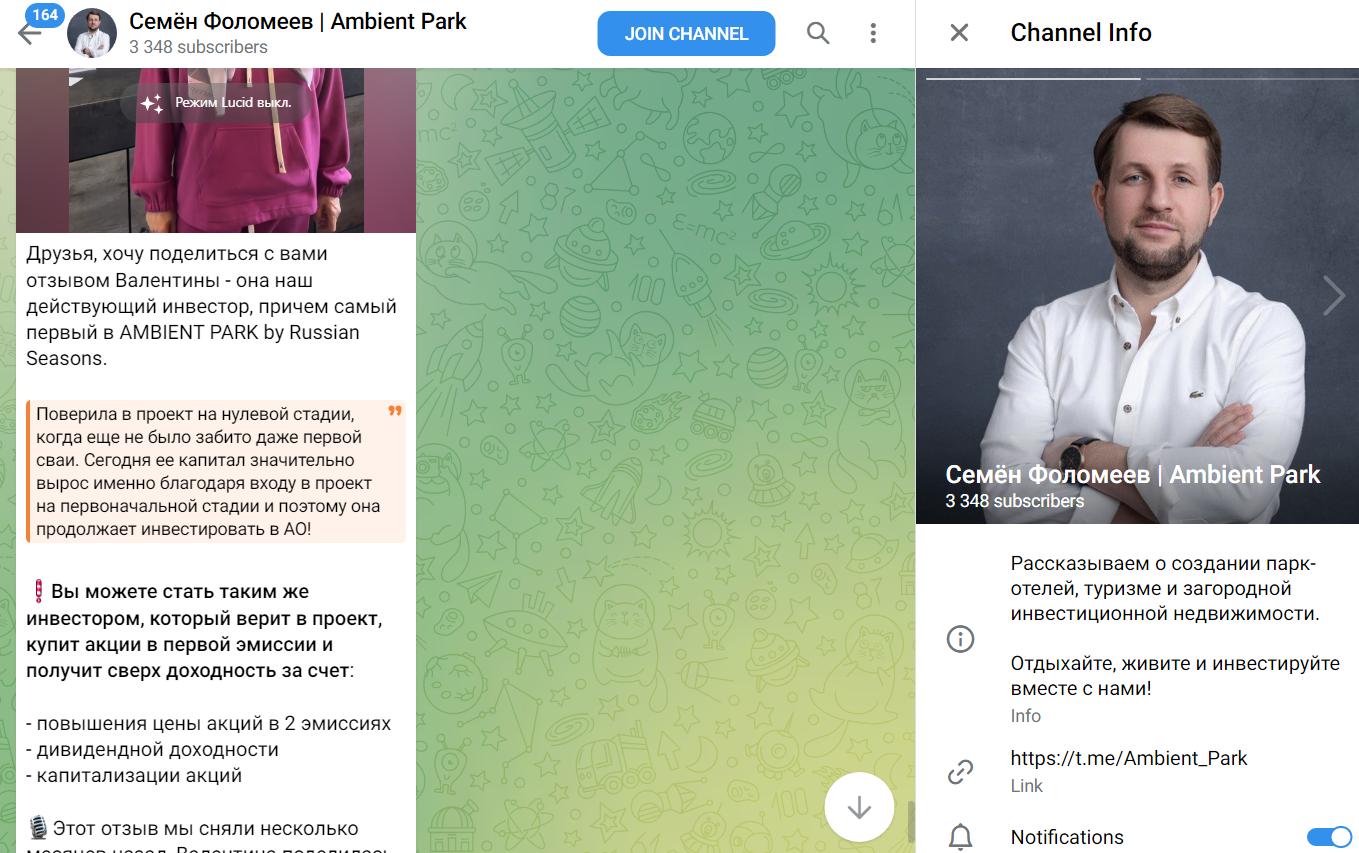Click the info circle icon beside the description
This screenshot has height=853, width=1359.
960,639
